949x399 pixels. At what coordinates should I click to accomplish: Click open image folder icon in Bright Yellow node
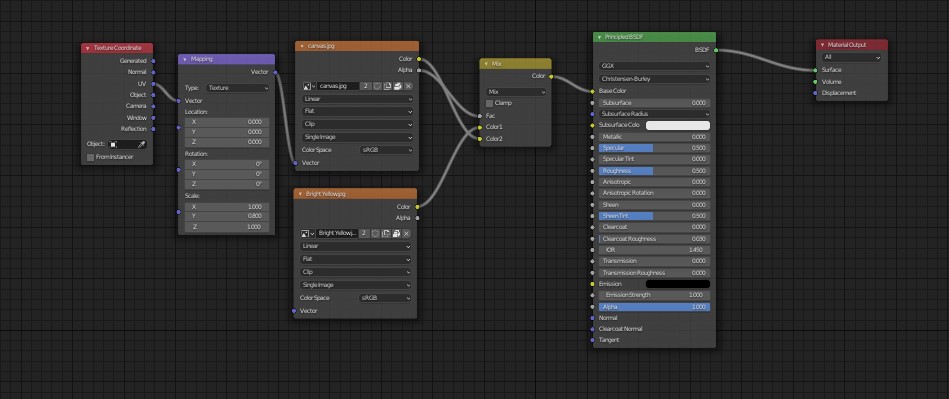coord(396,233)
